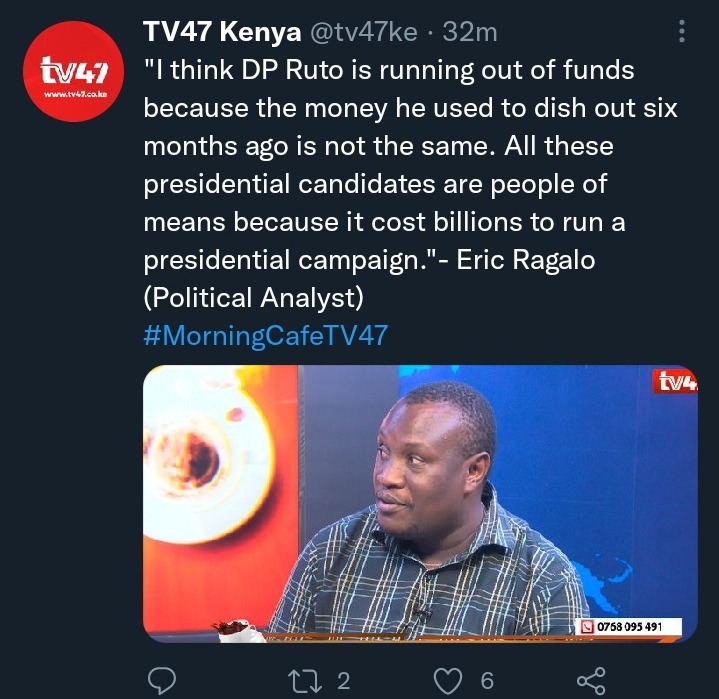Click the TV47 watermark logo in image
719x699 pixels.
pos(675,382)
